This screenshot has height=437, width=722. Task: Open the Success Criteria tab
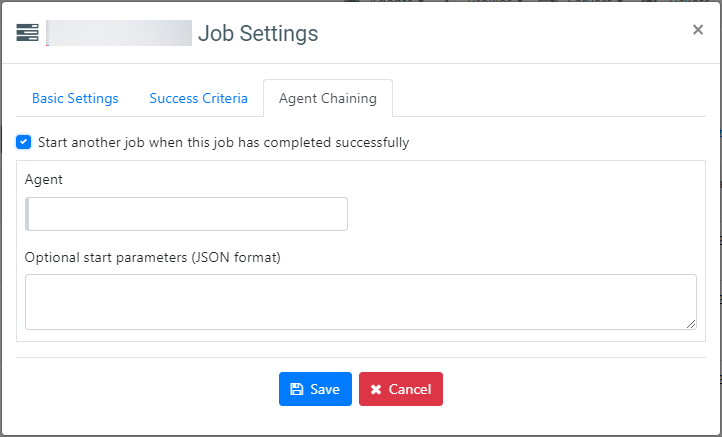198,98
